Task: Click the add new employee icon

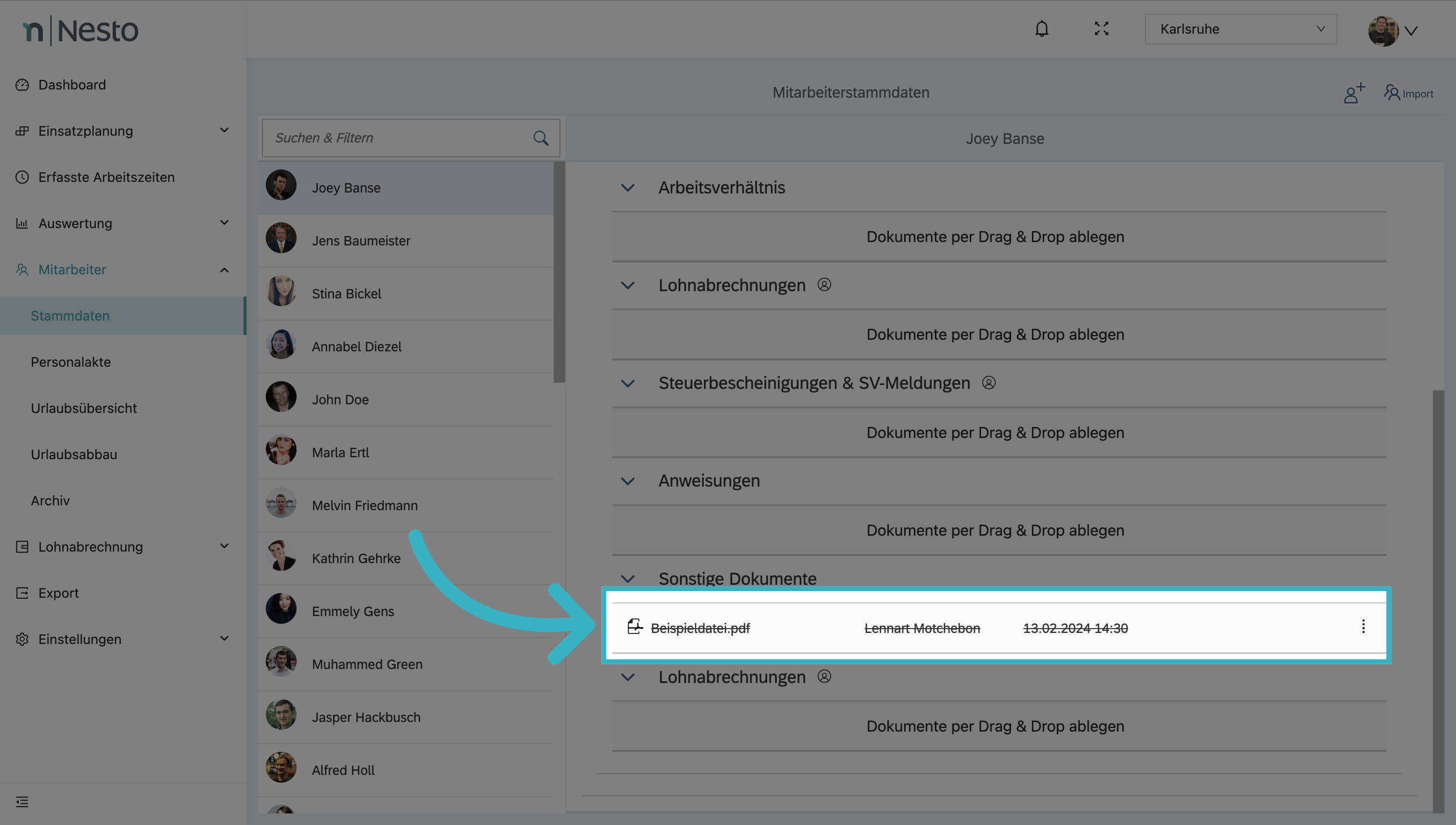Action: tap(1353, 93)
